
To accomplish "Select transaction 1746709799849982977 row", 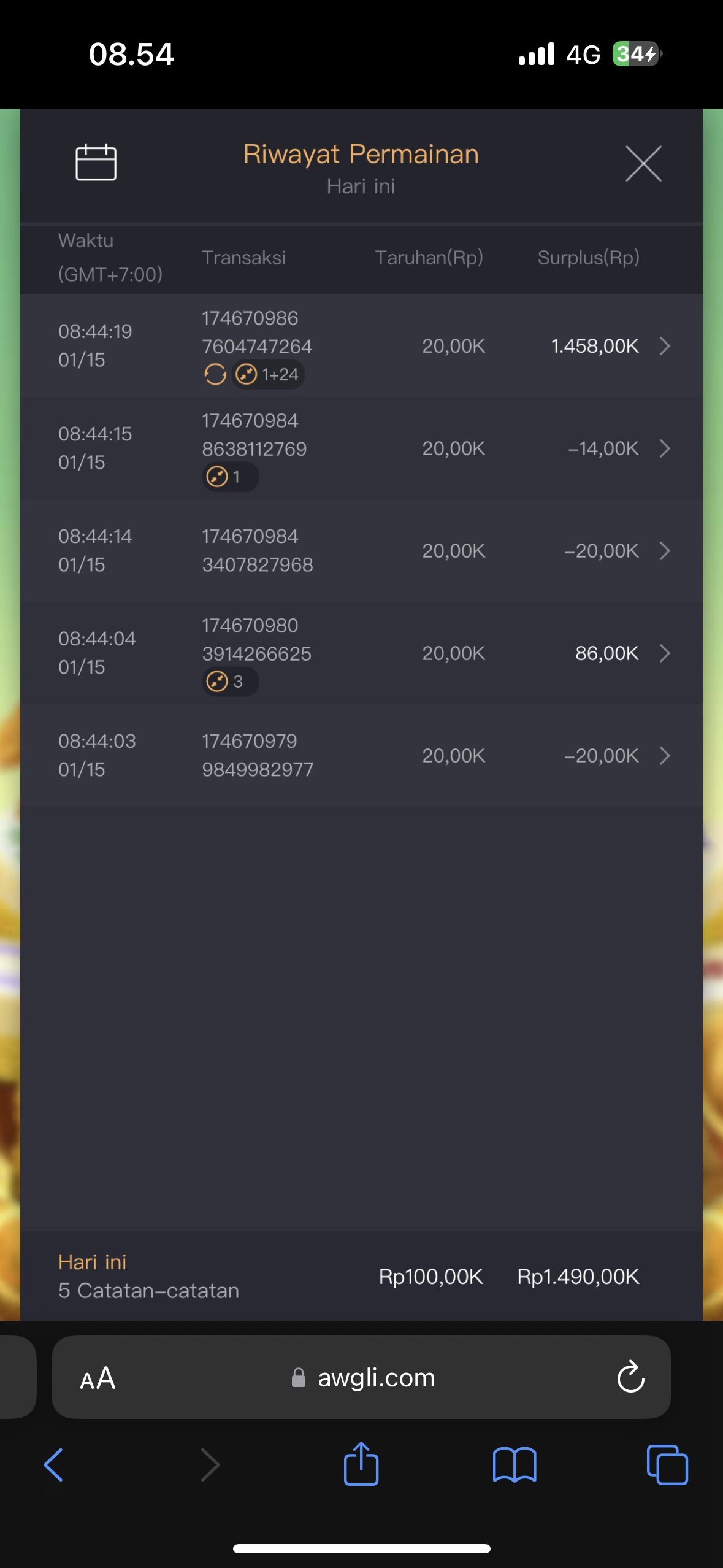I will click(x=258, y=755).
